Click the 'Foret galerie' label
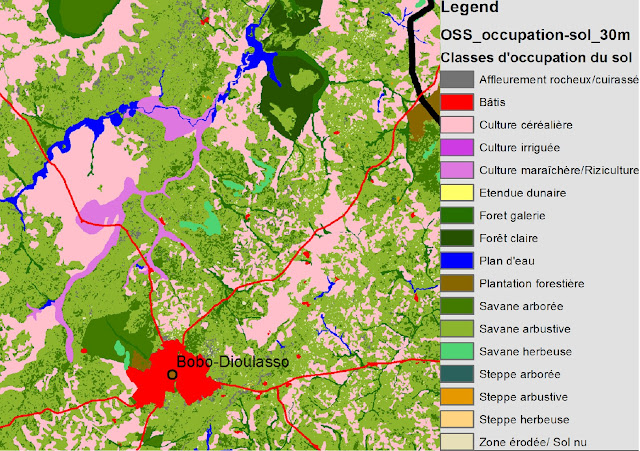This screenshot has width=640, height=451. point(512,216)
